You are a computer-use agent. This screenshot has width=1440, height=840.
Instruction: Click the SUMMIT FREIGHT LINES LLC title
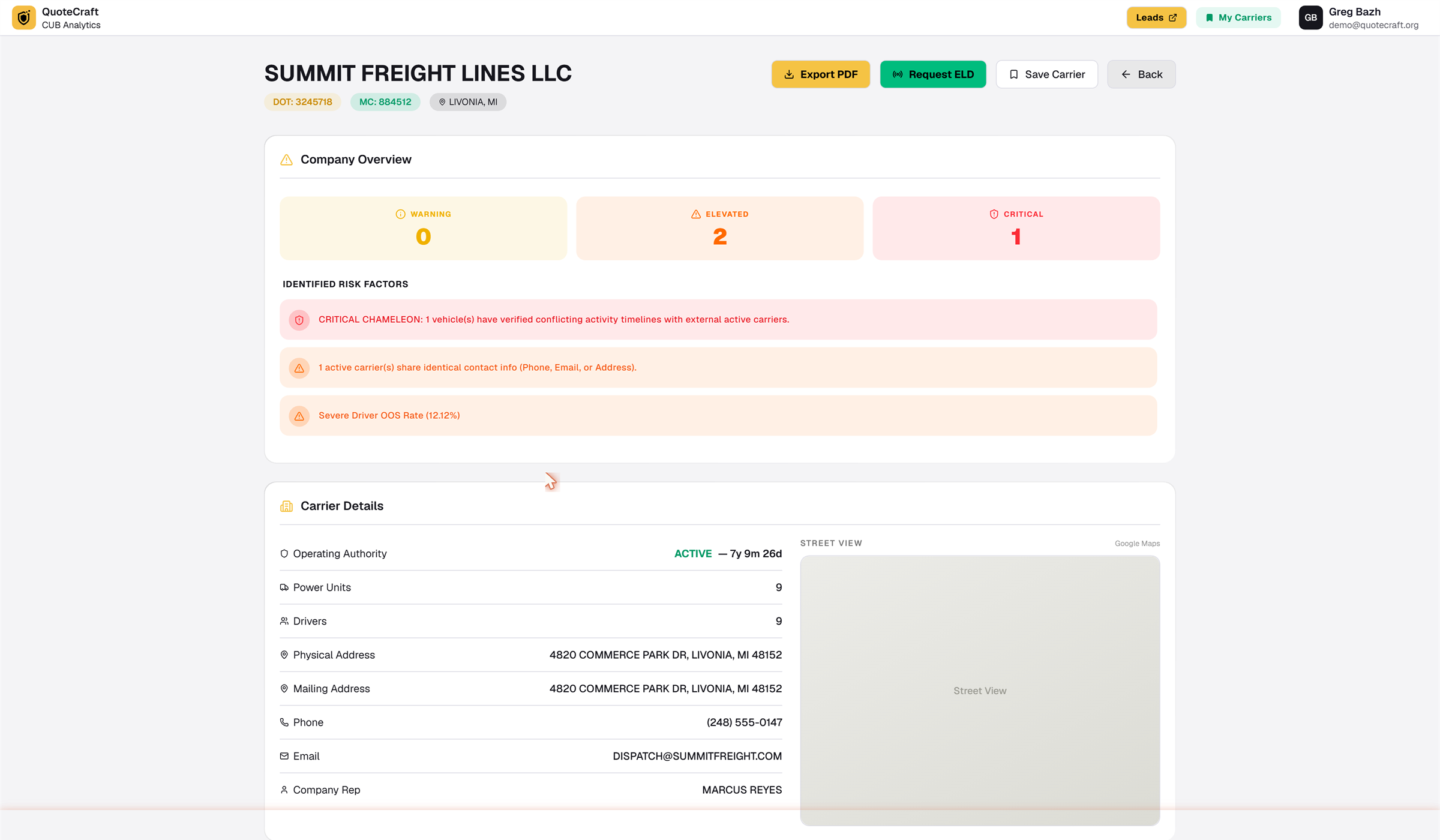(418, 73)
